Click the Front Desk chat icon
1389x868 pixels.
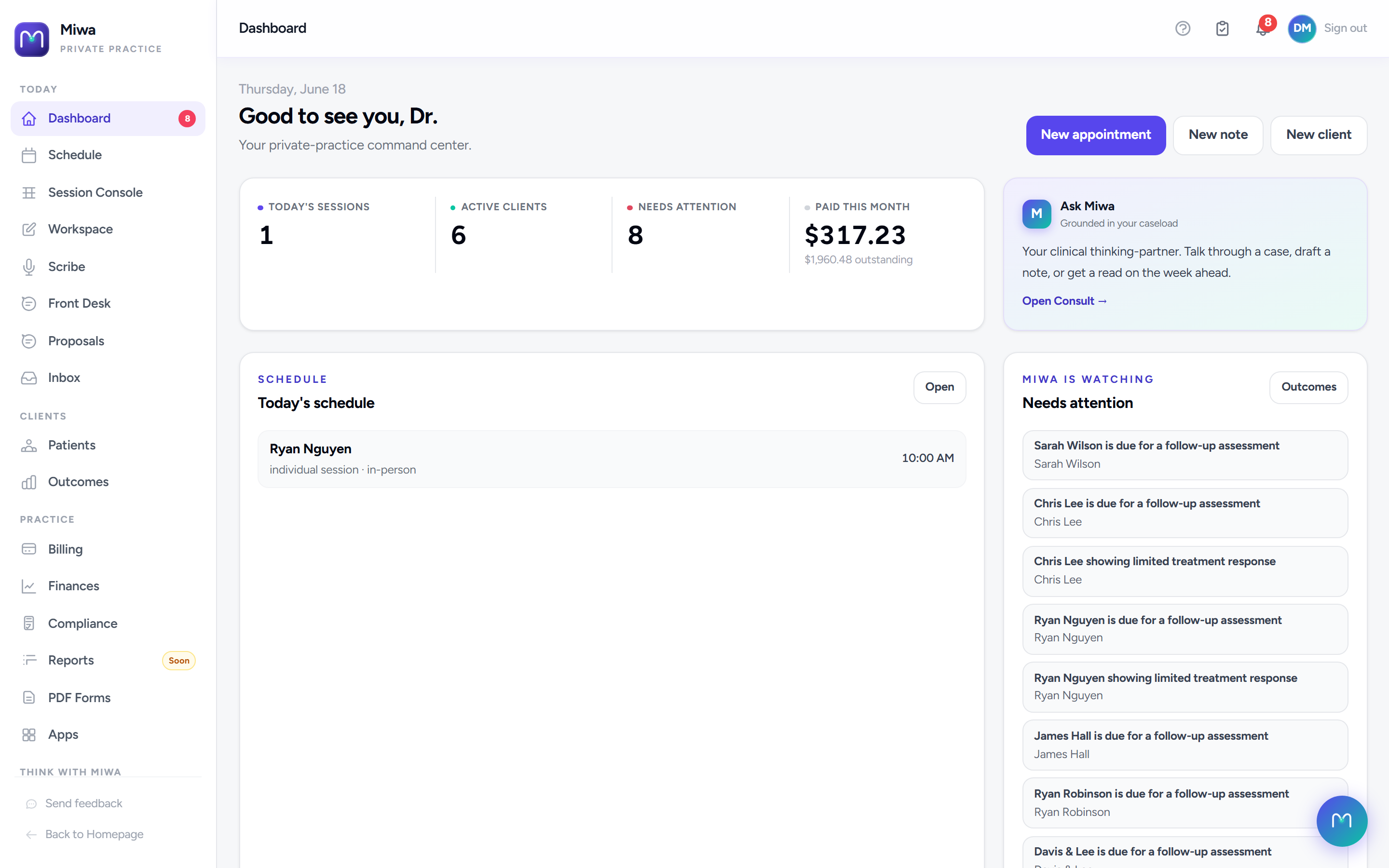click(x=29, y=304)
